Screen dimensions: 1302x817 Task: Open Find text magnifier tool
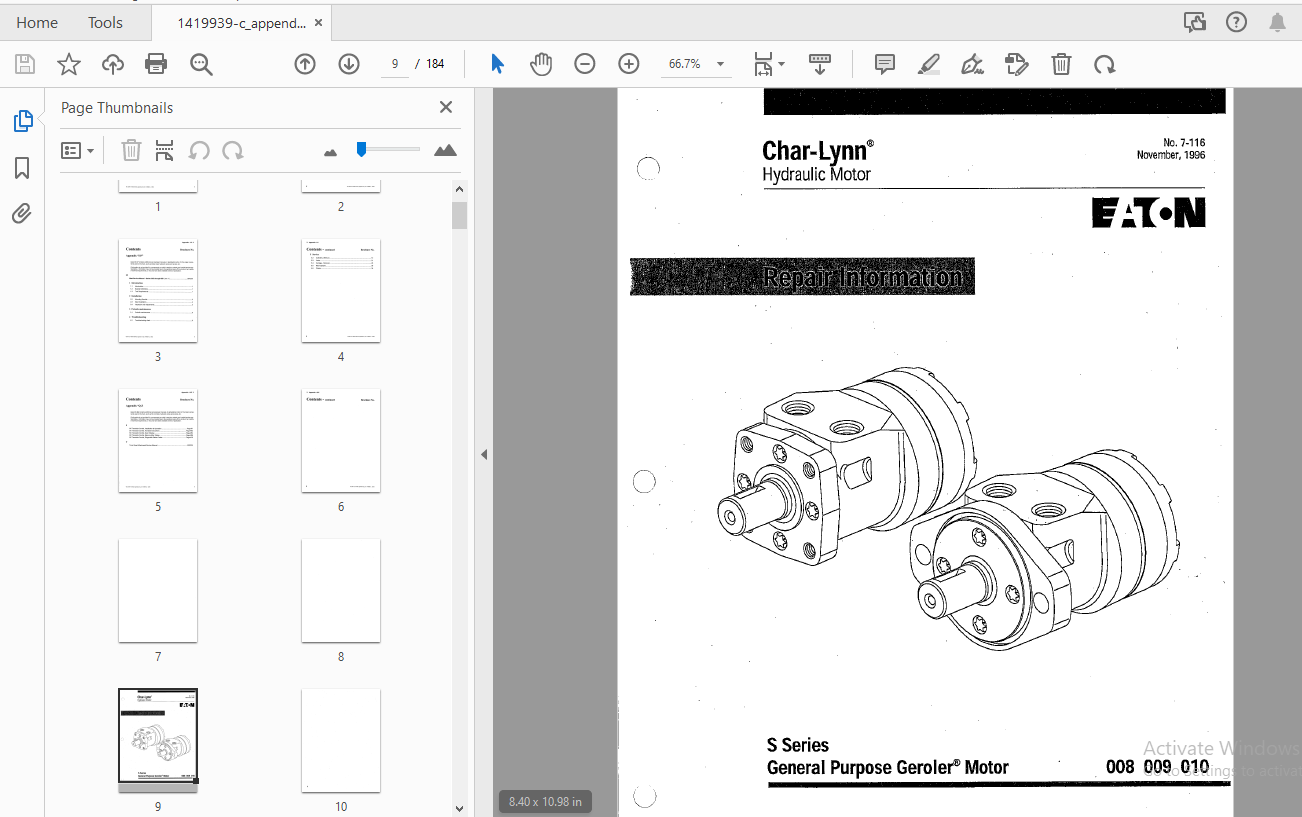click(202, 65)
